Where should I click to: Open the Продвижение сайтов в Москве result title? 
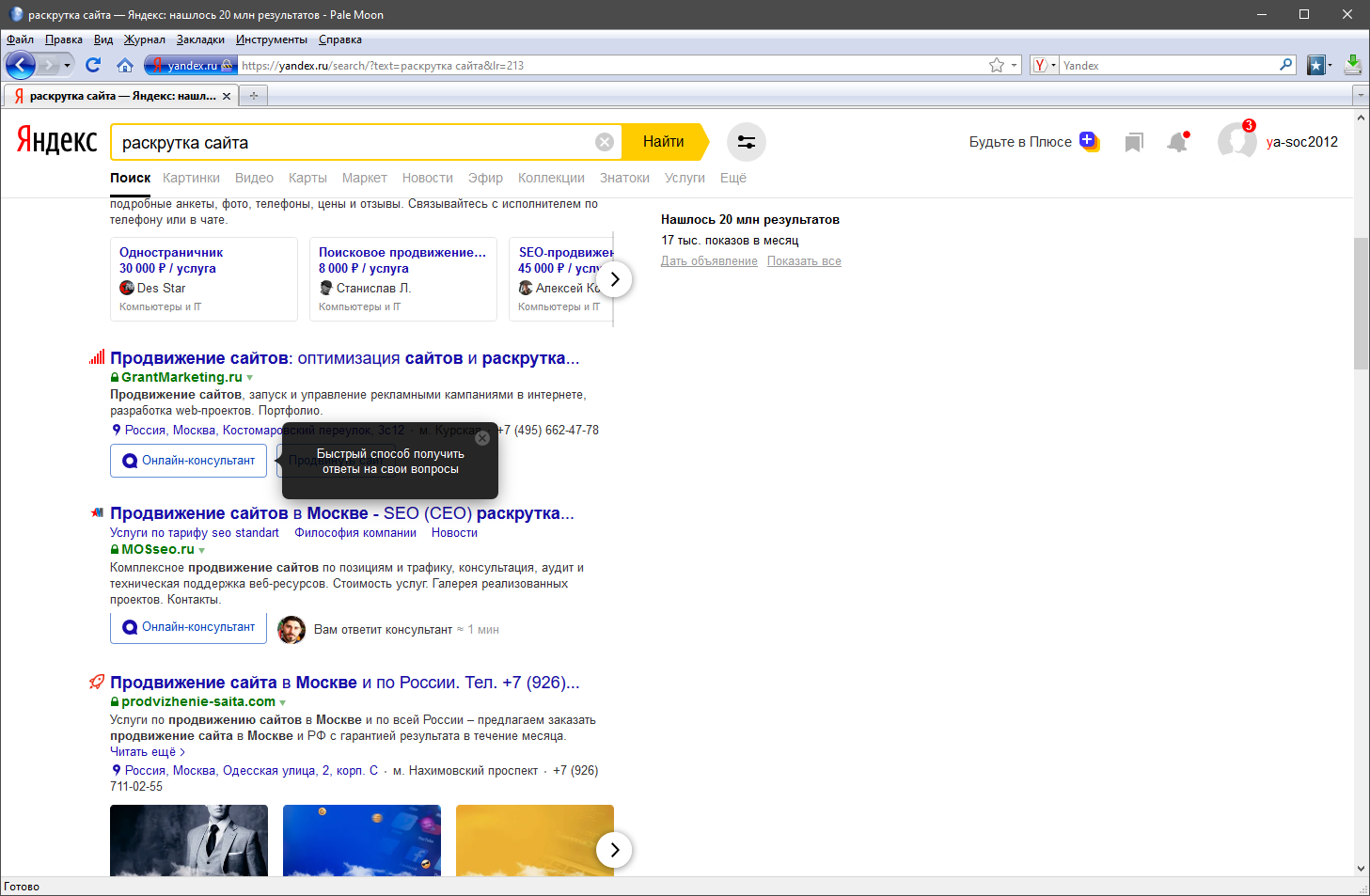pyautogui.click(x=342, y=513)
